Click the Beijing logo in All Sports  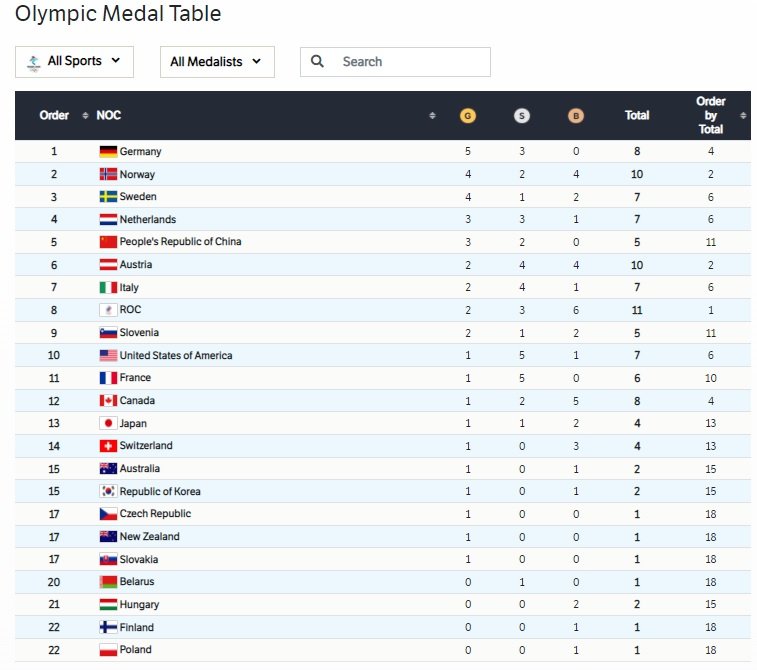pyautogui.click(x=34, y=62)
